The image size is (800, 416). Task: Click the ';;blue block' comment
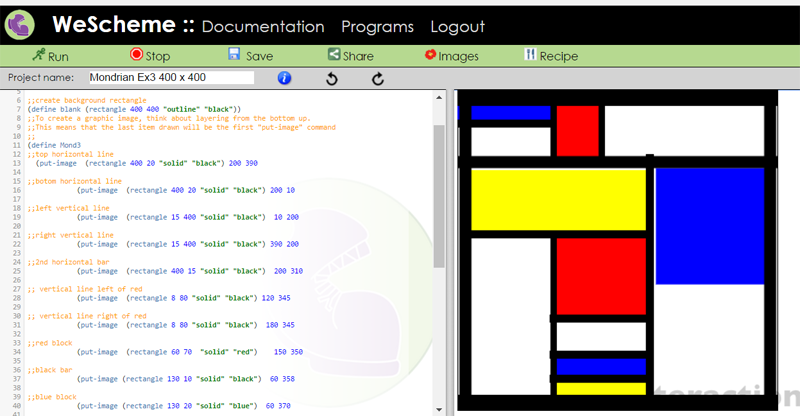pos(52,397)
